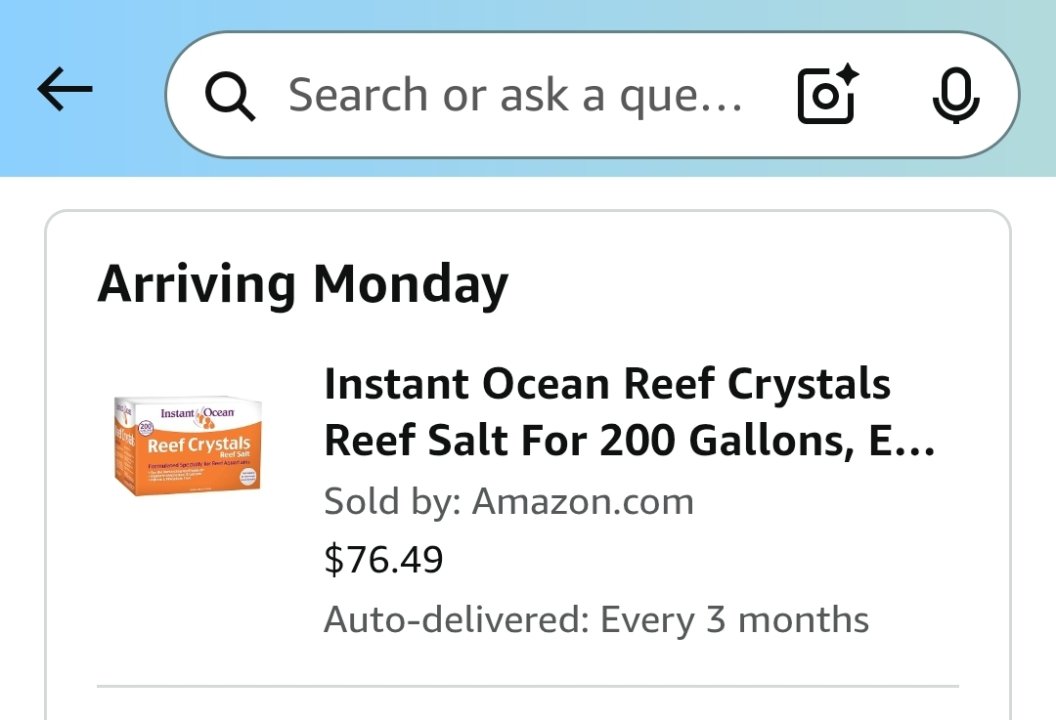Screen dimensions: 1056x720
Task: Click the Instant Ocean logo on product box
Action: pos(197,413)
